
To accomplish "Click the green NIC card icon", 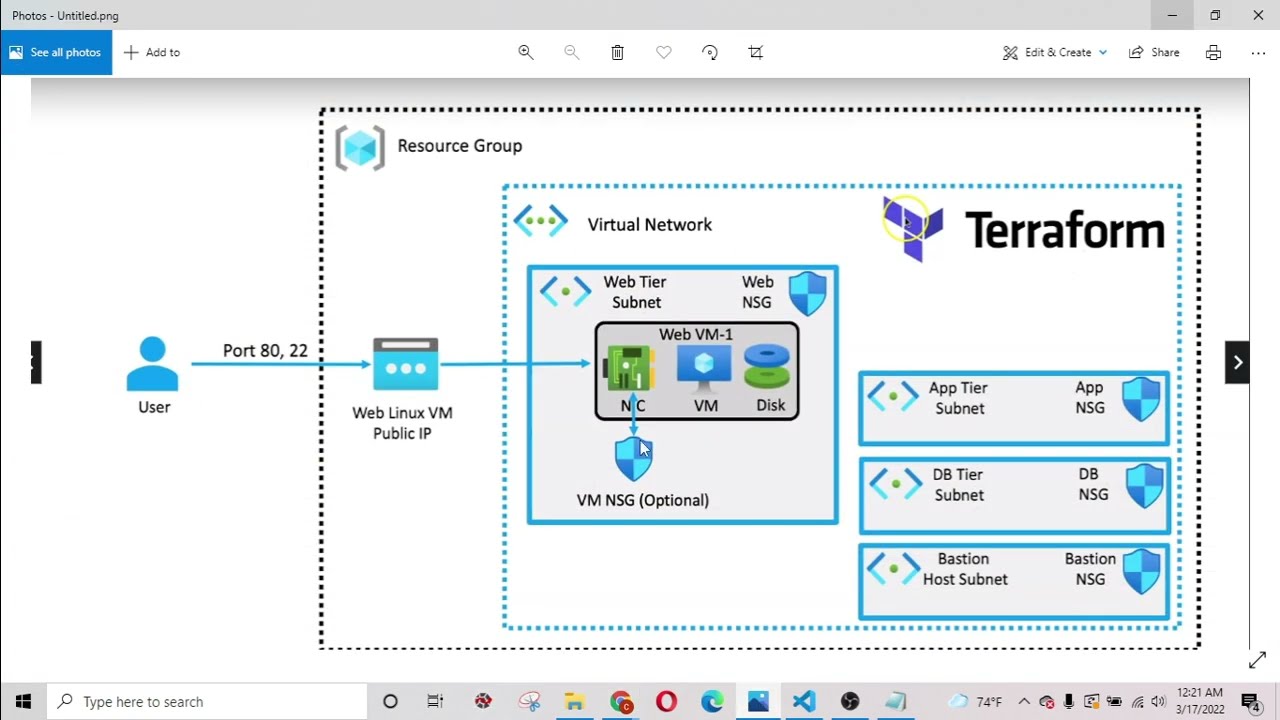I will coord(629,368).
